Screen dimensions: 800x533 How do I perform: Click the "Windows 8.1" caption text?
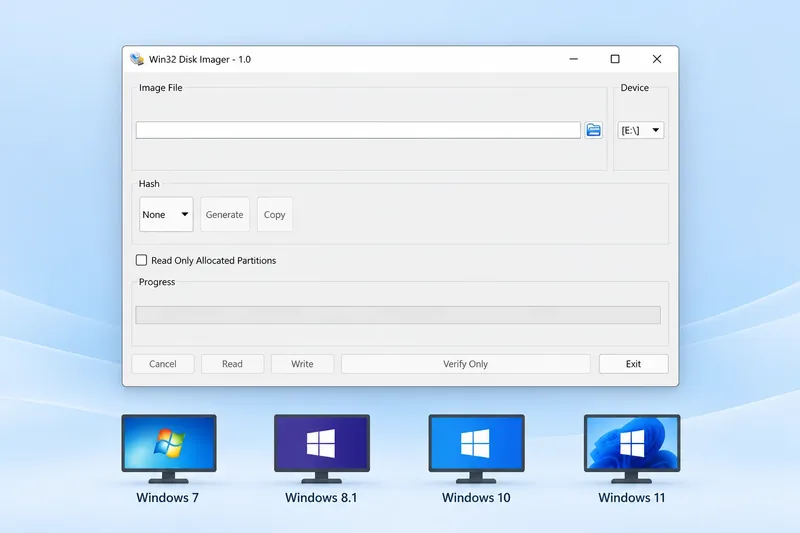click(x=321, y=497)
